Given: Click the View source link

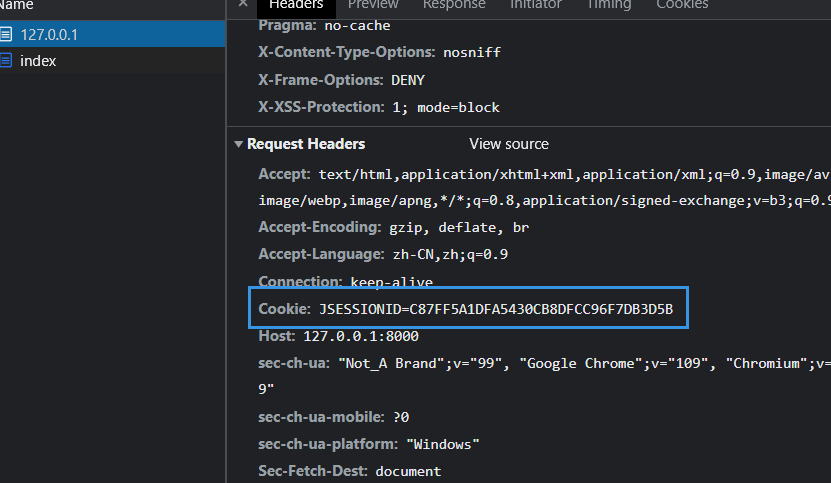Looking at the screenshot, I should click(x=509, y=144).
